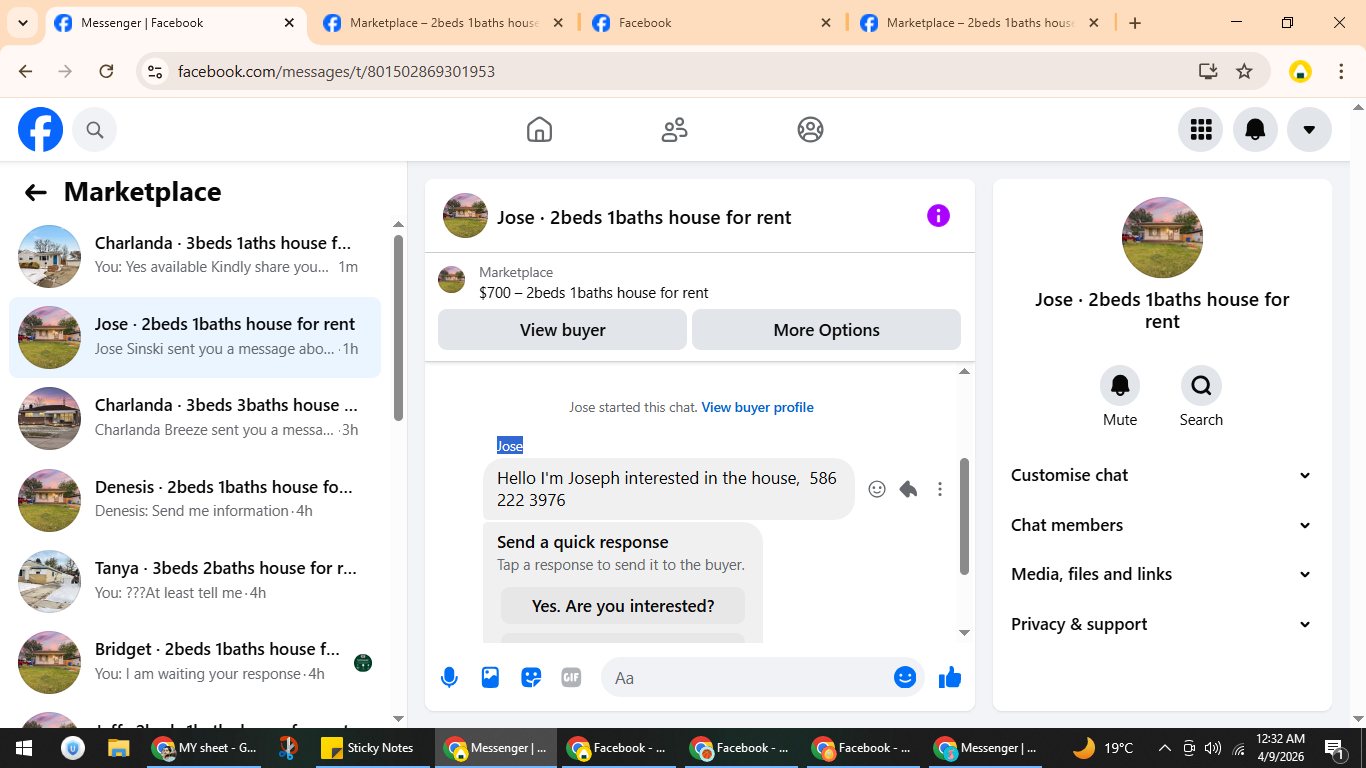The width and height of the screenshot is (1366, 768).
Task: Switch to the last Marketplace 2beds tab
Action: 981,23
